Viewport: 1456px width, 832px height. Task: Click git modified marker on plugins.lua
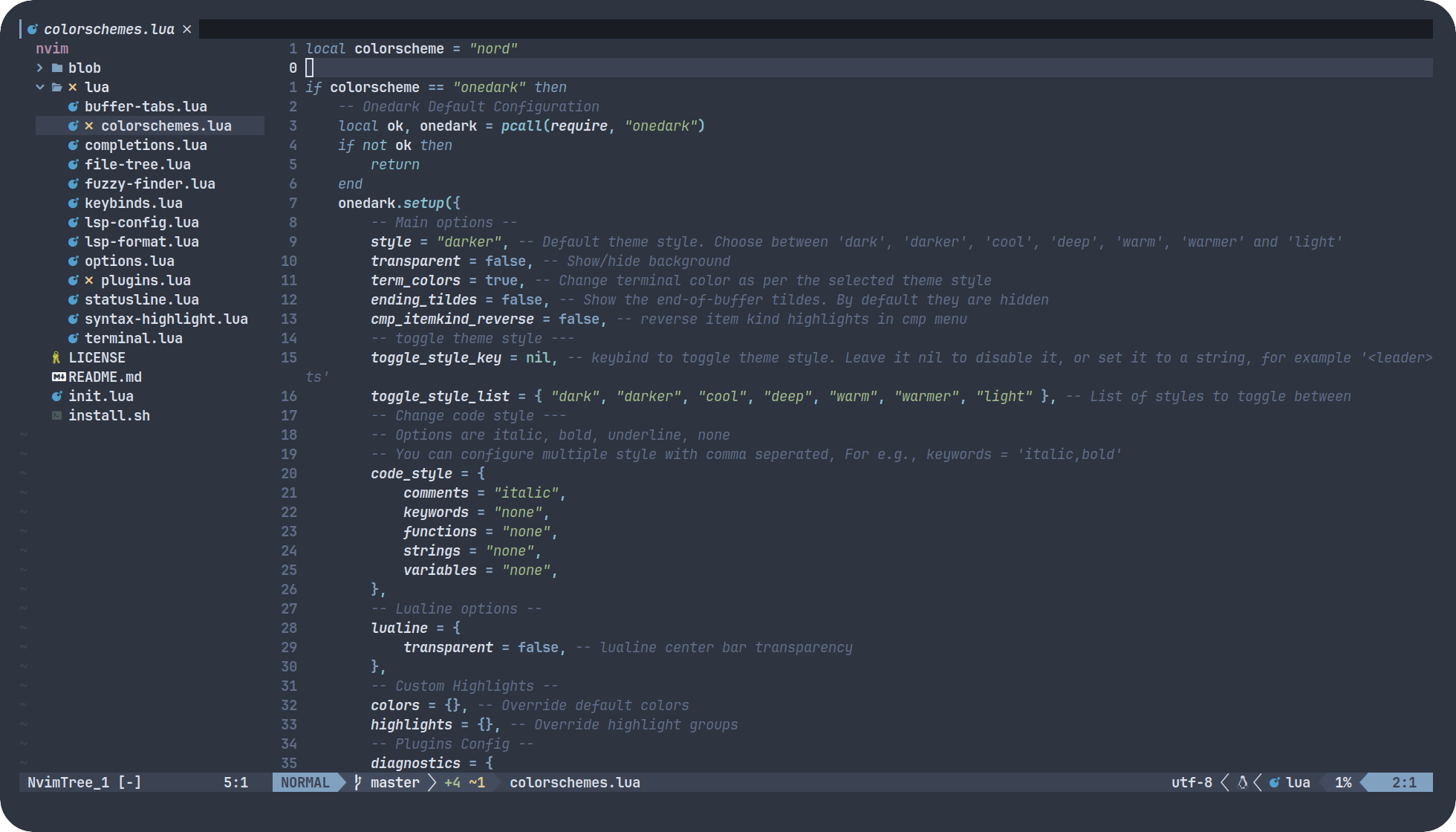click(x=89, y=280)
